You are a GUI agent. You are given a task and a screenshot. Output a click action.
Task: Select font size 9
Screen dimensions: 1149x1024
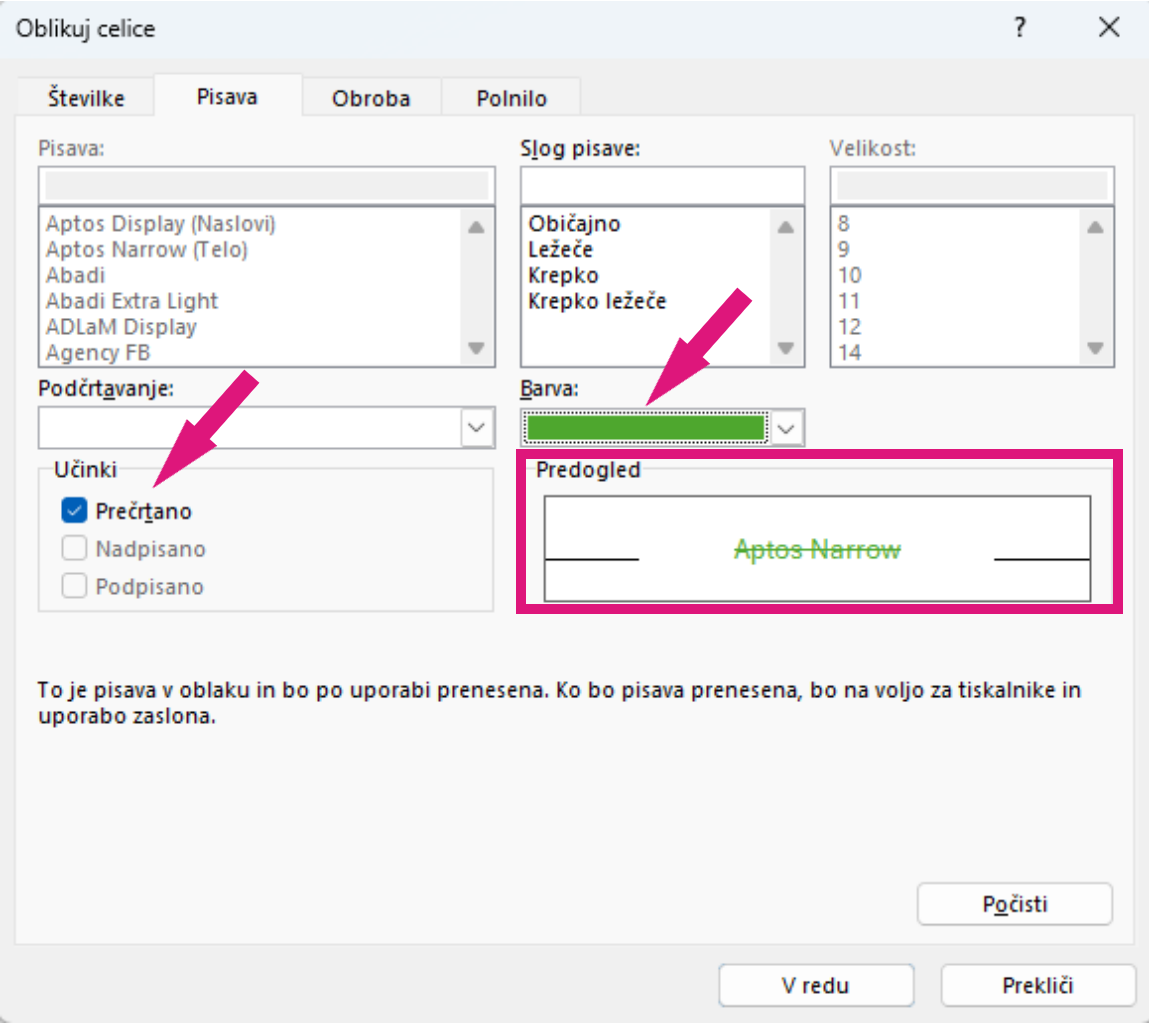click(x=843, y=249)
